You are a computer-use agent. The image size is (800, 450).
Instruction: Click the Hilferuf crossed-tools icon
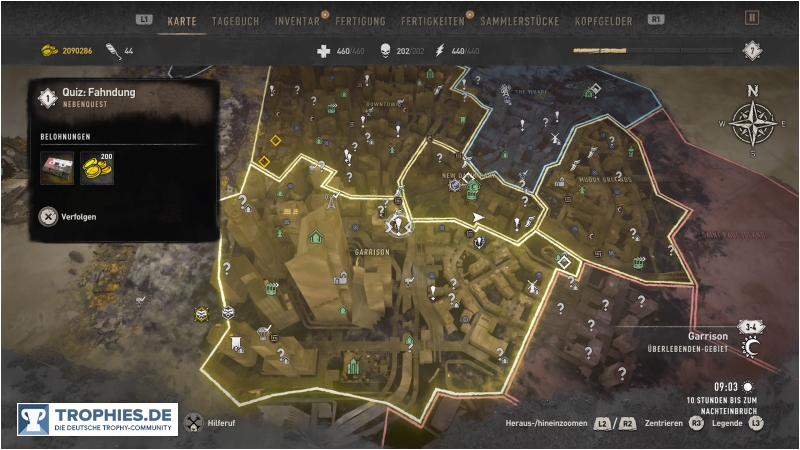193,423
